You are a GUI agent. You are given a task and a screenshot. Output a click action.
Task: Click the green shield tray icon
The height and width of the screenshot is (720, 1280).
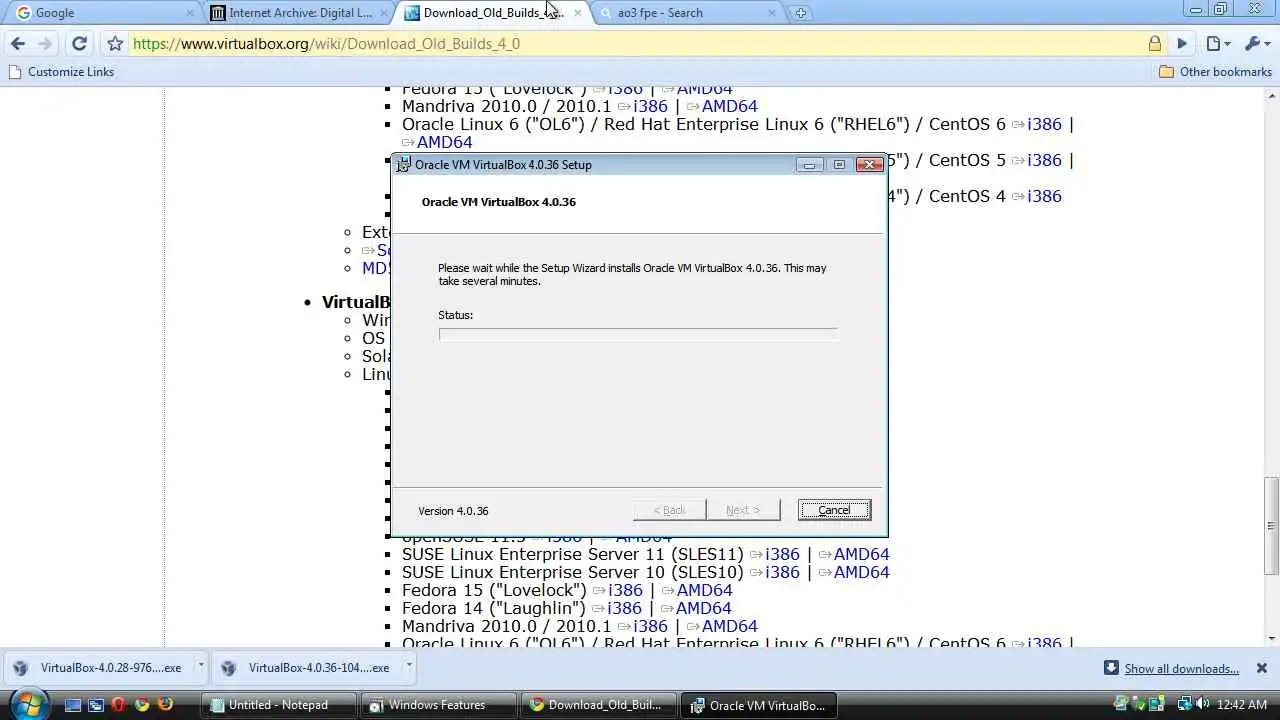(1138, 705)
